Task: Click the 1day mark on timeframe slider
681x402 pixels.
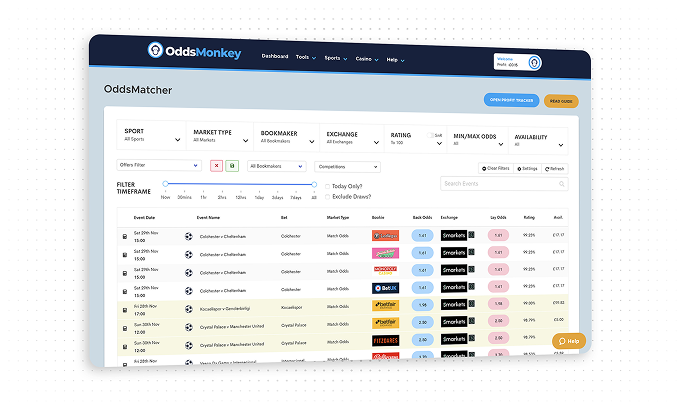Action: pyautogui.click(x=259, y=198)
